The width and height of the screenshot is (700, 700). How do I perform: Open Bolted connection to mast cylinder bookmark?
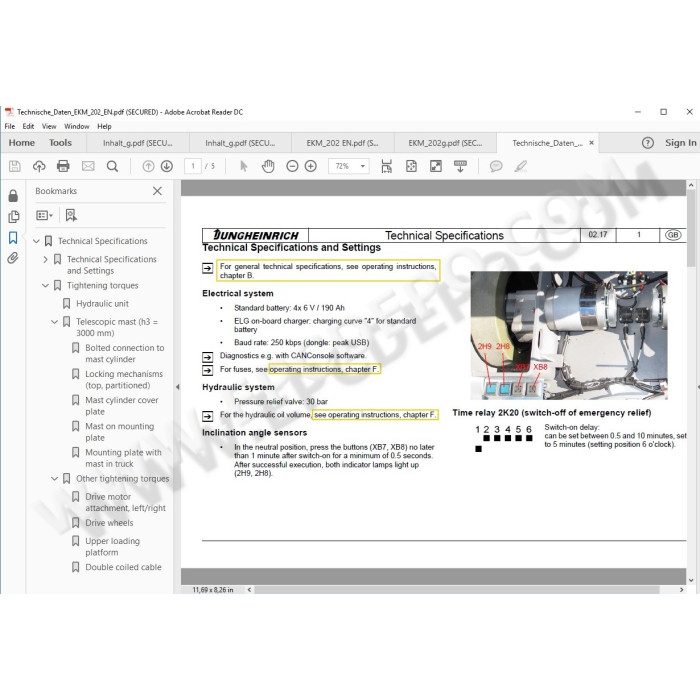click(125, 354)
